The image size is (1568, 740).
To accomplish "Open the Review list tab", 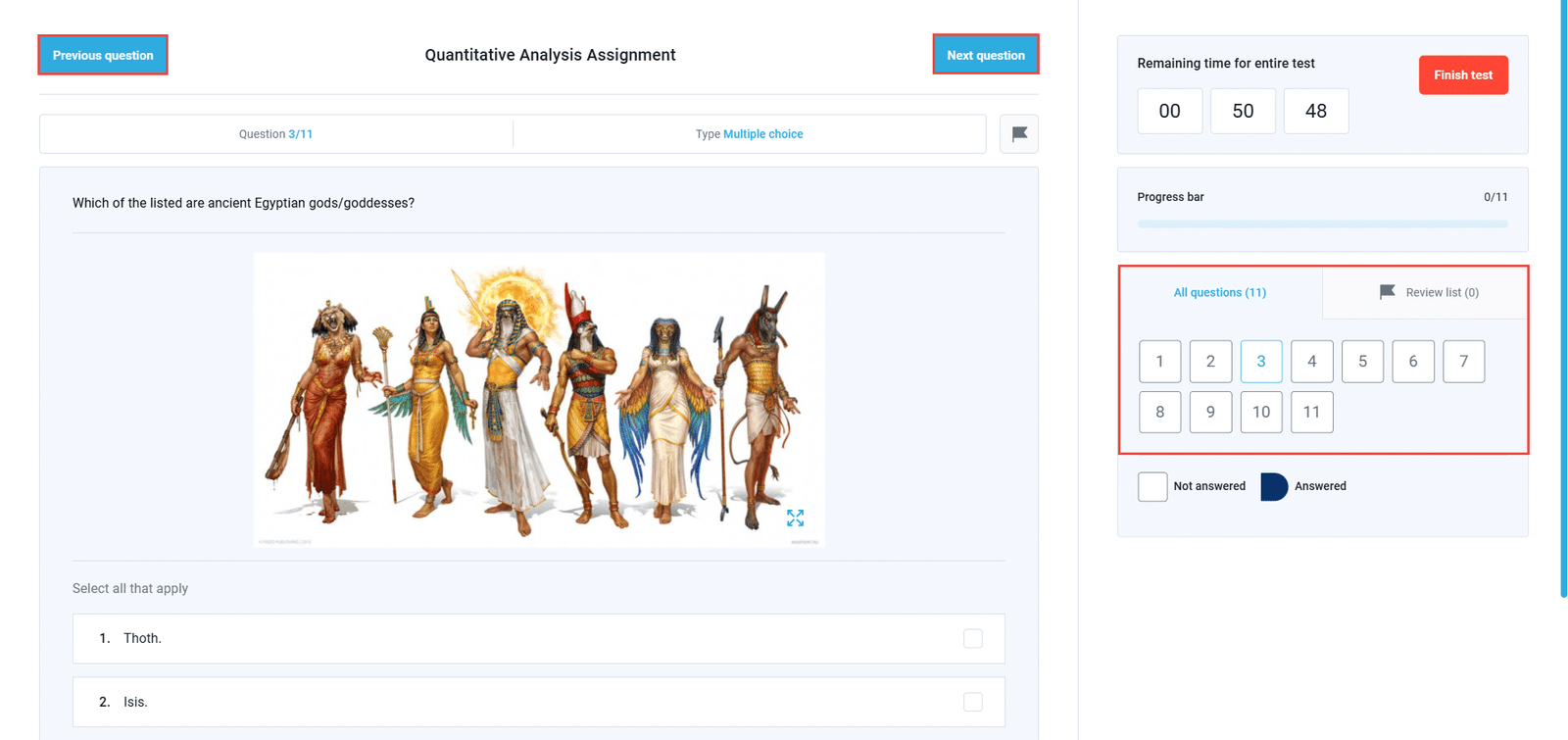I will 1428,292.
